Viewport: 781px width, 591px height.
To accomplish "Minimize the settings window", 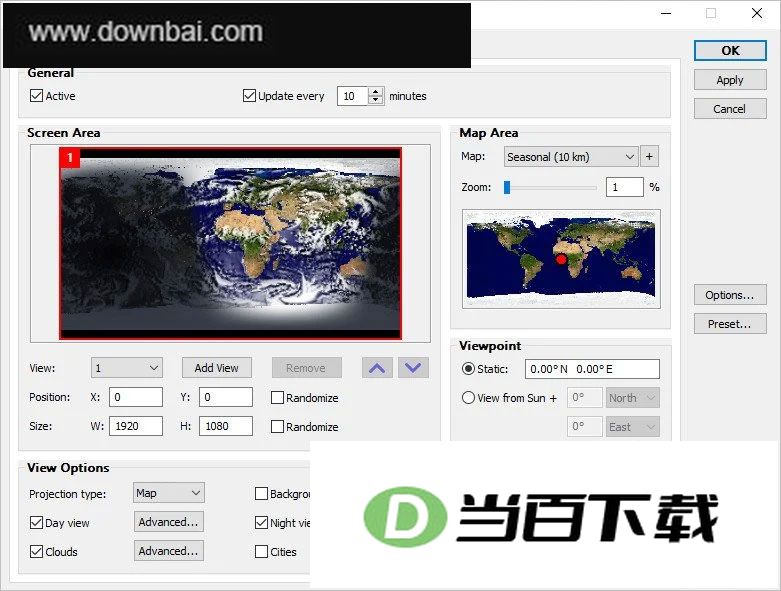I will point(666,13).
